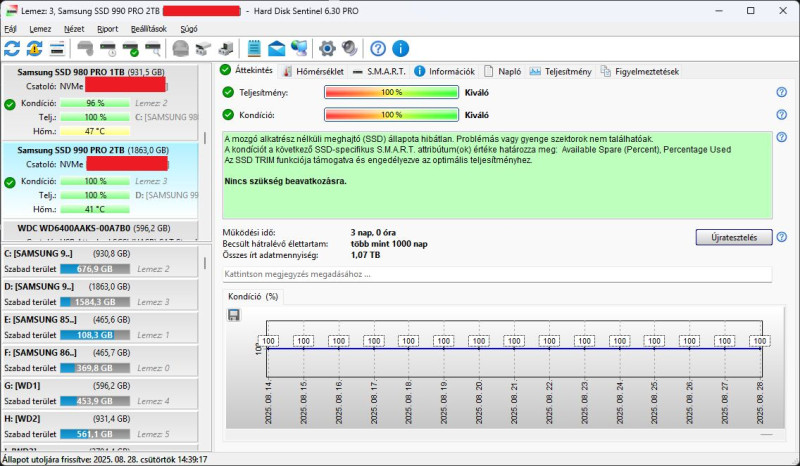Select the Kondíció (%) chart tab
The width and height of the screenshot is (800, 466).
click(x=253, y=297)
